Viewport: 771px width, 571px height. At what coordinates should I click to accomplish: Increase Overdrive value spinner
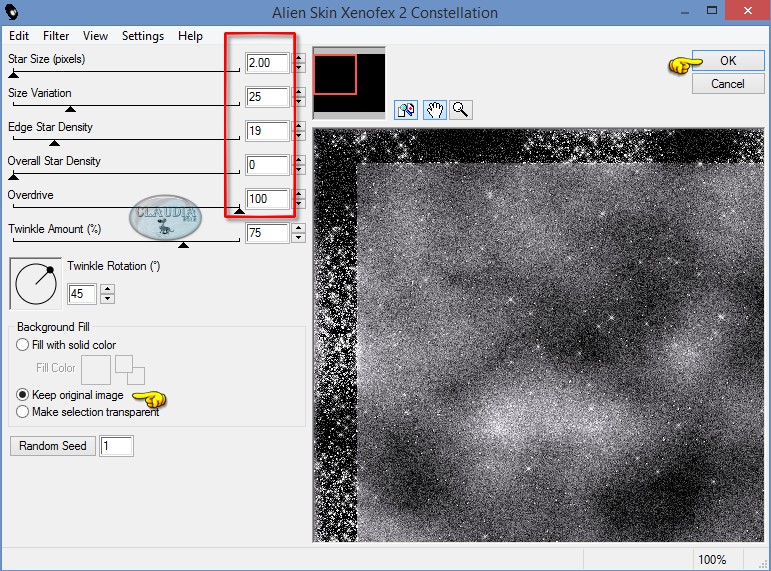[x=298, y=194]
